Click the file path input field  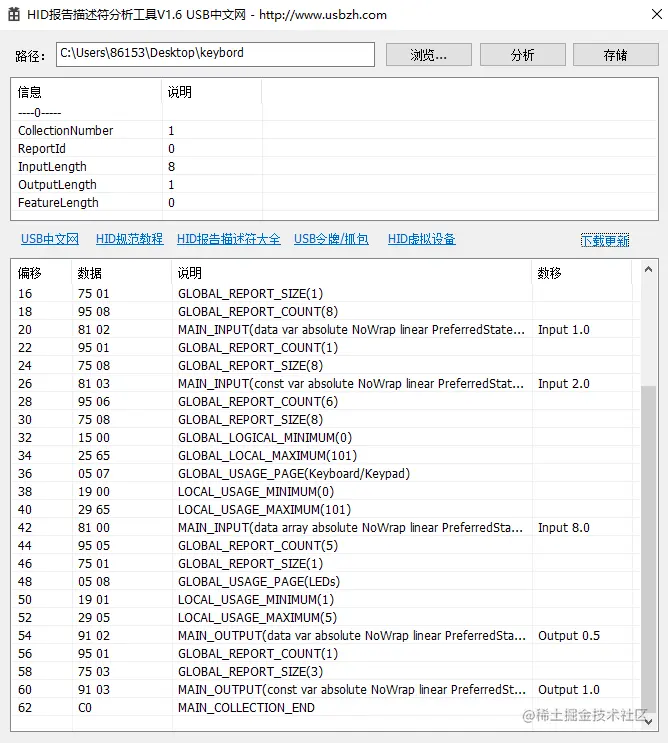click(215, 54)
